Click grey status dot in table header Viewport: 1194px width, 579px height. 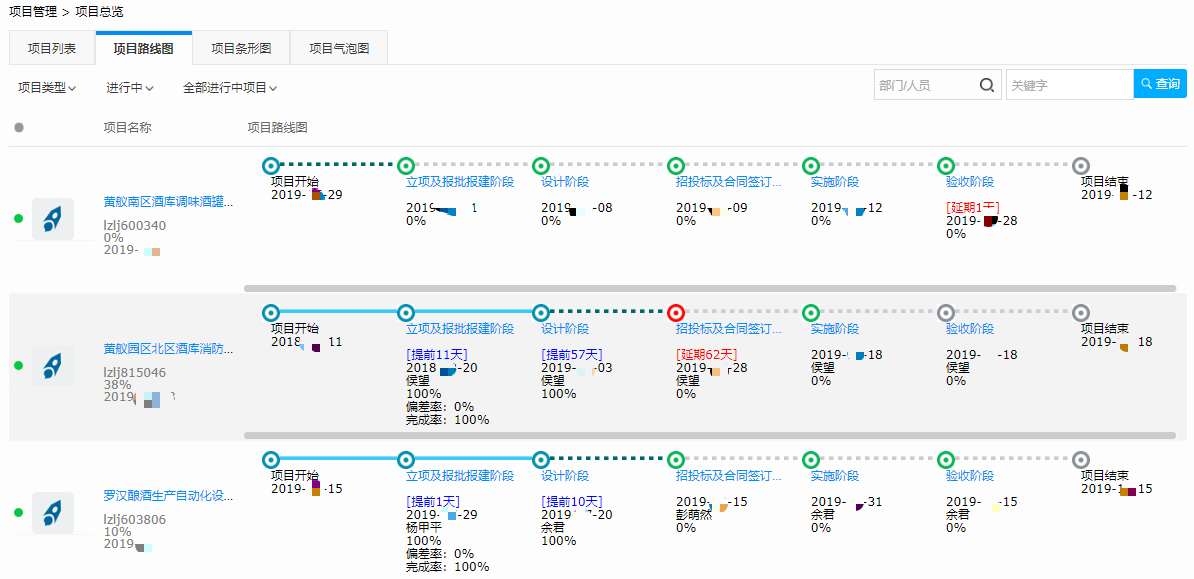point(19,128)
